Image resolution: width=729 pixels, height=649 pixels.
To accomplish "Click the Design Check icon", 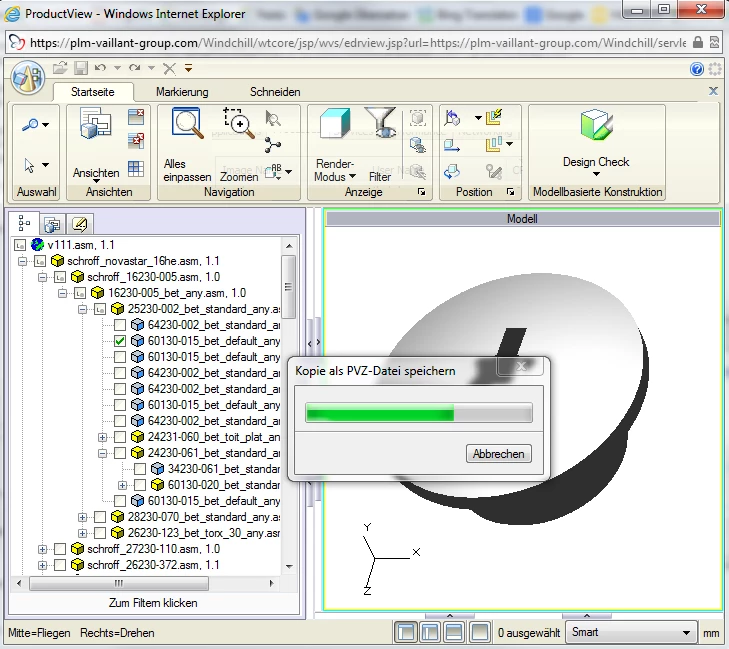I will tap(596, 125).
